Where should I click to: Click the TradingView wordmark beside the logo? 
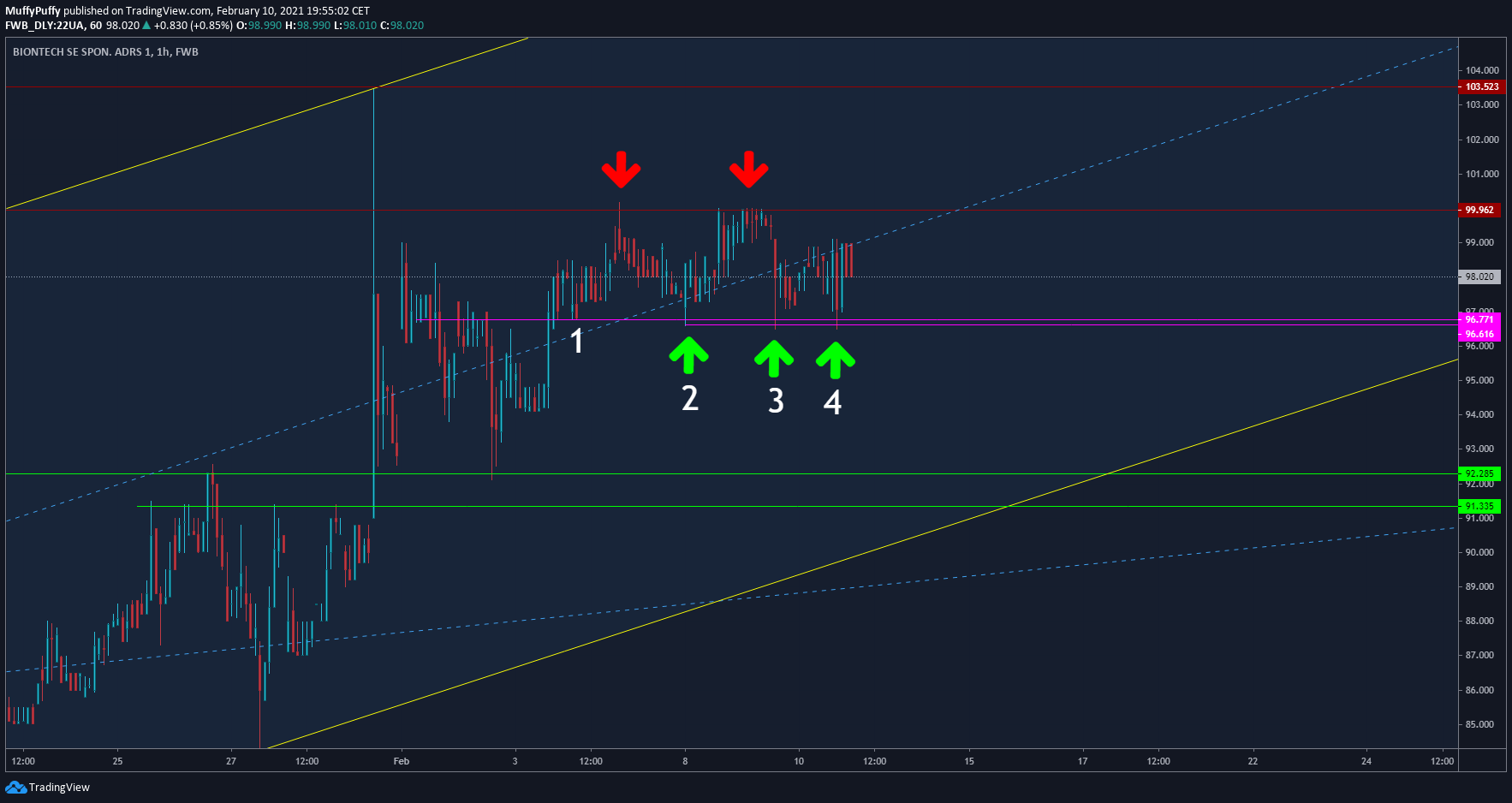pyautogui.click(x=59, y=788)
